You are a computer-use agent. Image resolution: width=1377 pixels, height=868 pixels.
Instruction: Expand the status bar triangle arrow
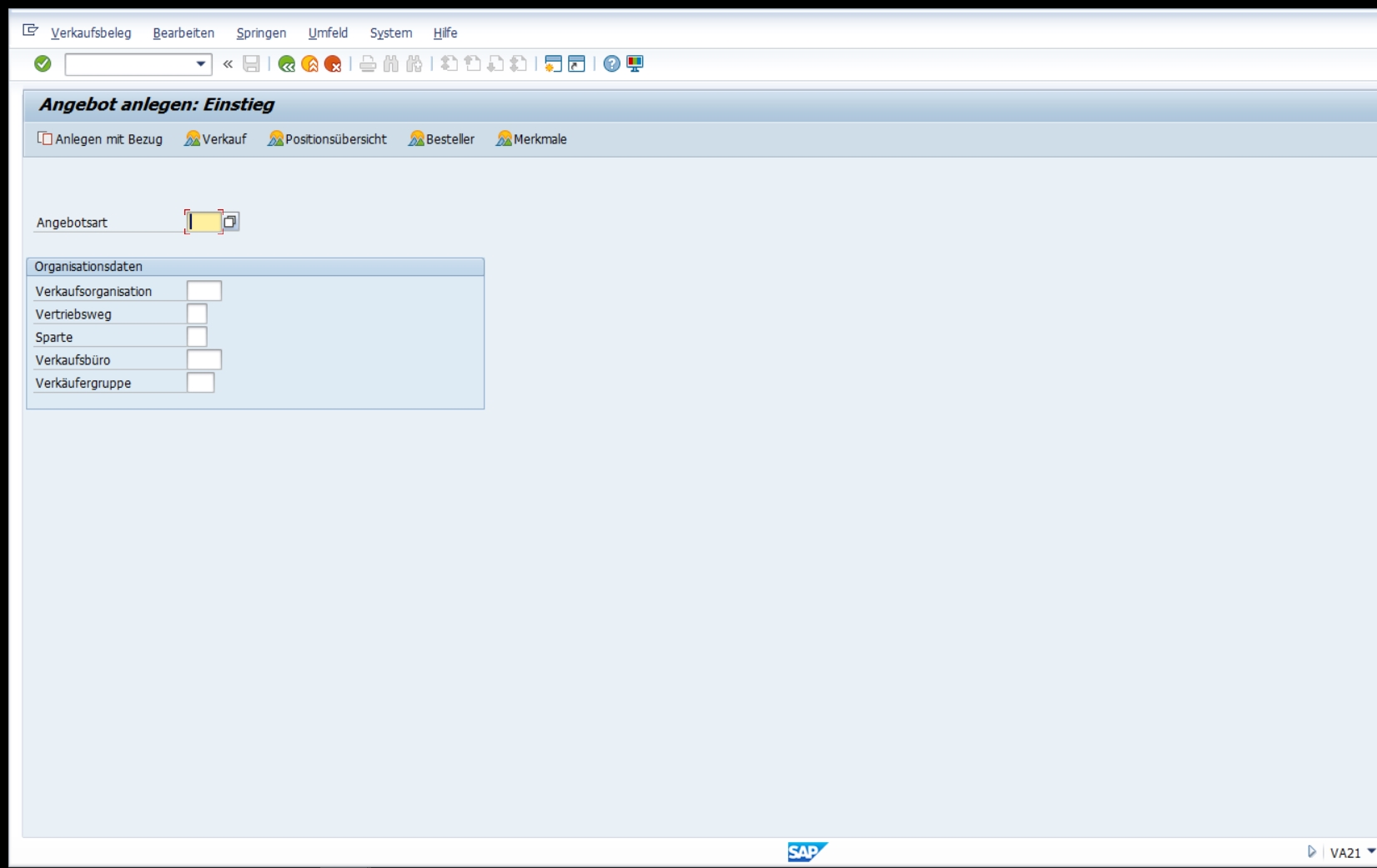pos(1311,851)
